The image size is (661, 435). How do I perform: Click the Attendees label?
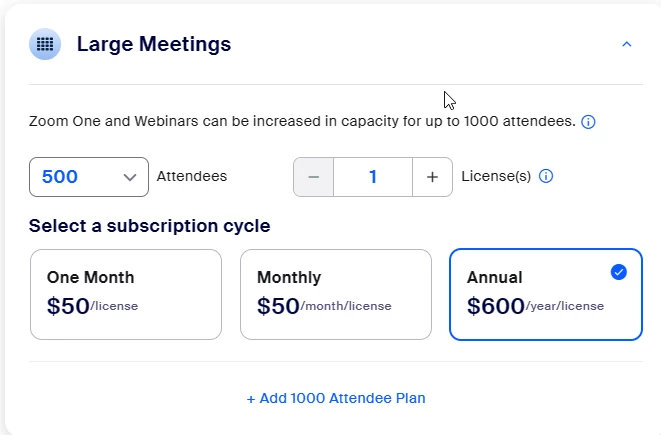tap(192, 177)
